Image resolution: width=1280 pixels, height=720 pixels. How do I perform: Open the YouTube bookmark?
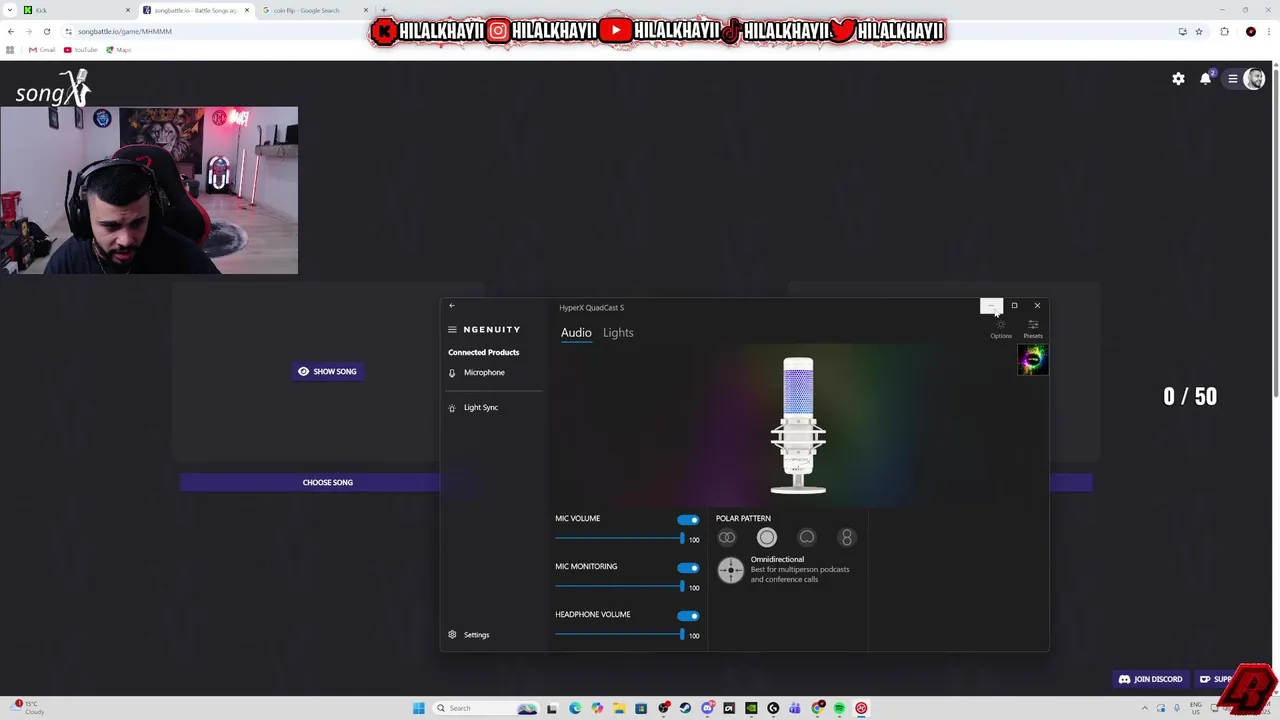coord(81,50)
